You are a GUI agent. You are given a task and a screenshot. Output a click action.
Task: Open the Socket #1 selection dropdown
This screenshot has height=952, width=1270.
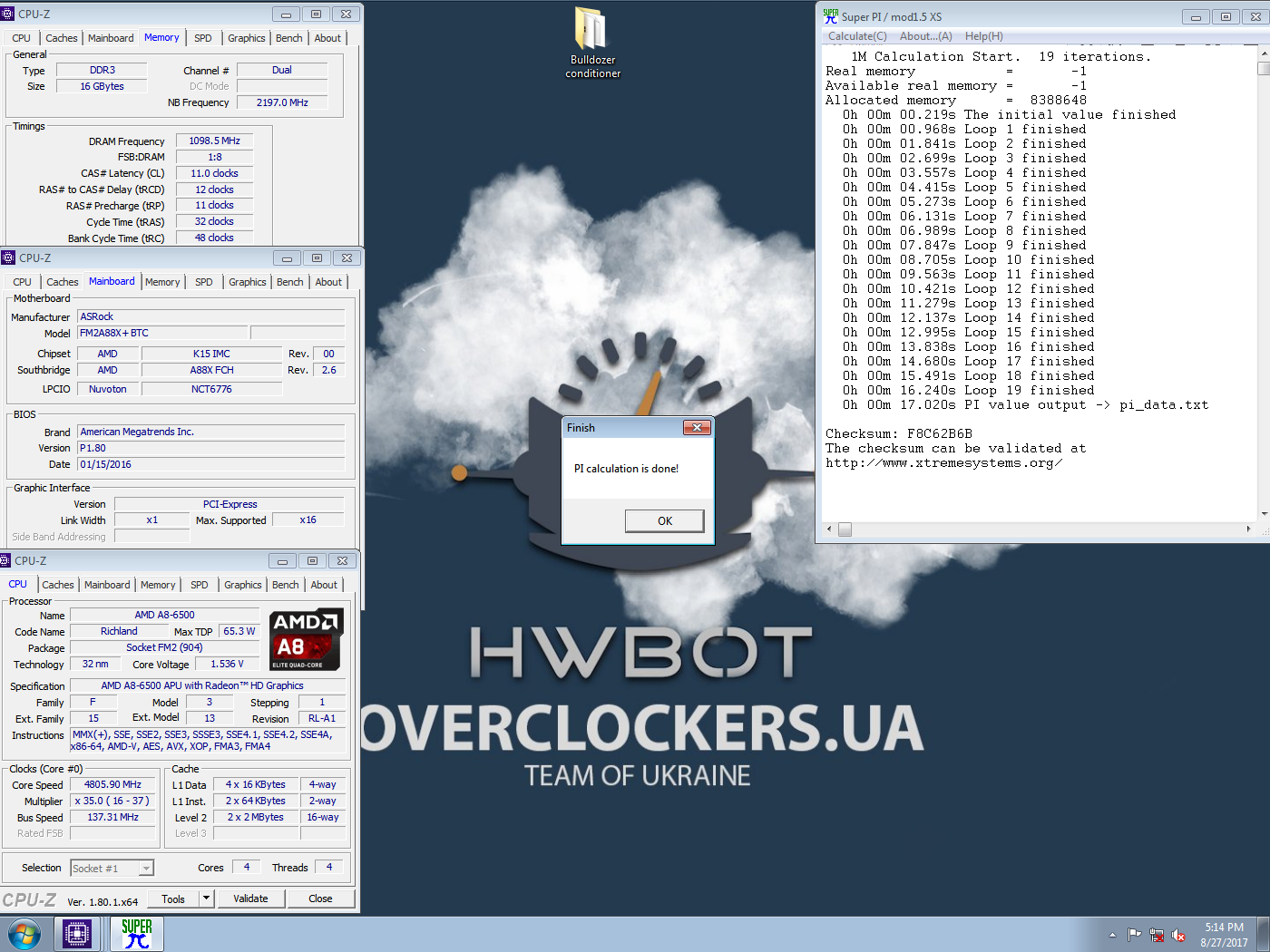112,868
